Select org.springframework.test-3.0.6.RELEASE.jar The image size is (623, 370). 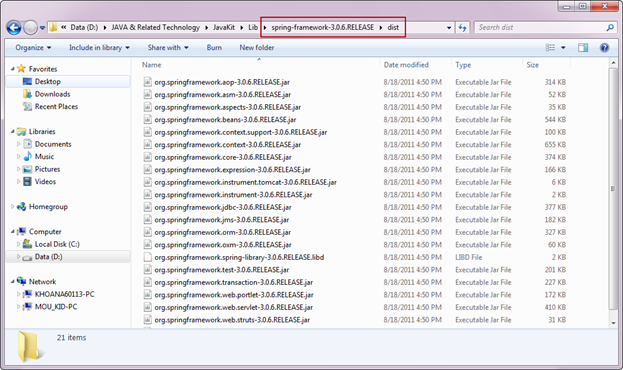[x=222, y=270]
